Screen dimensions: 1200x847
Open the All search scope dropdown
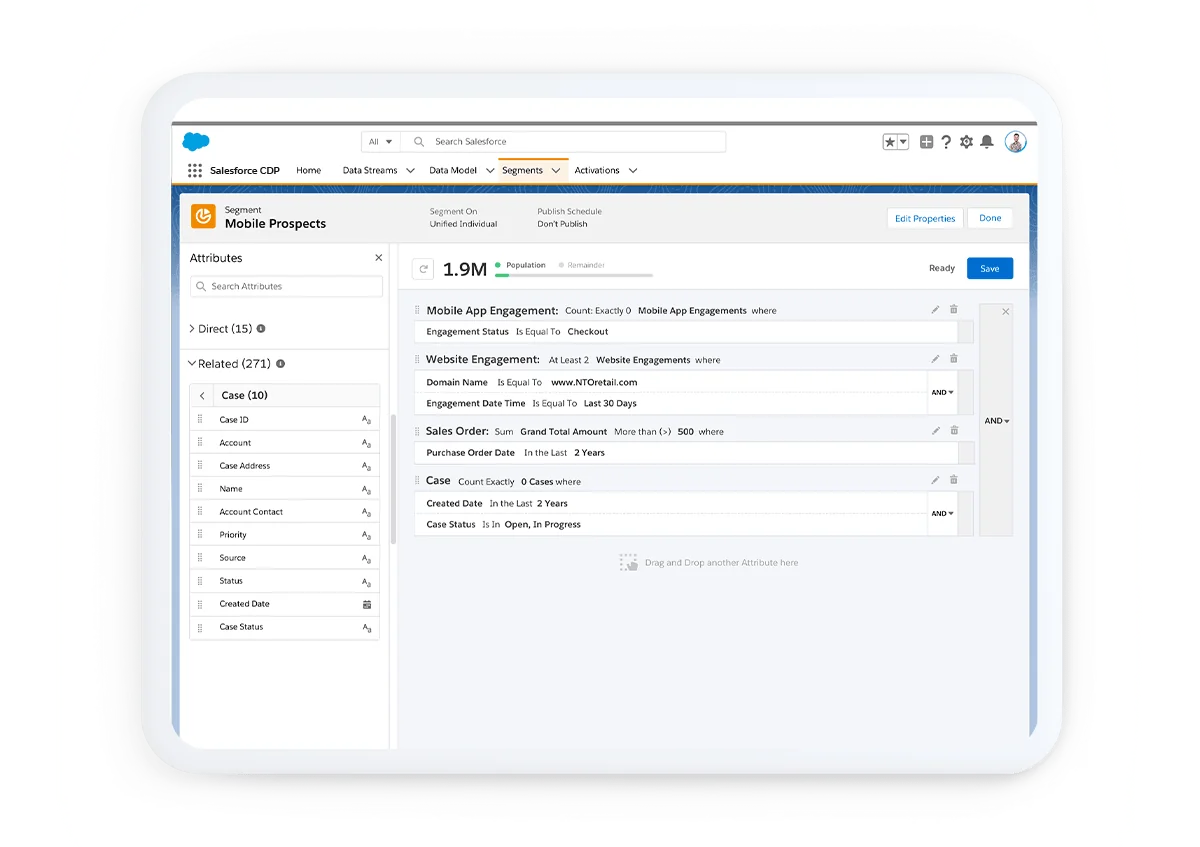381,142
